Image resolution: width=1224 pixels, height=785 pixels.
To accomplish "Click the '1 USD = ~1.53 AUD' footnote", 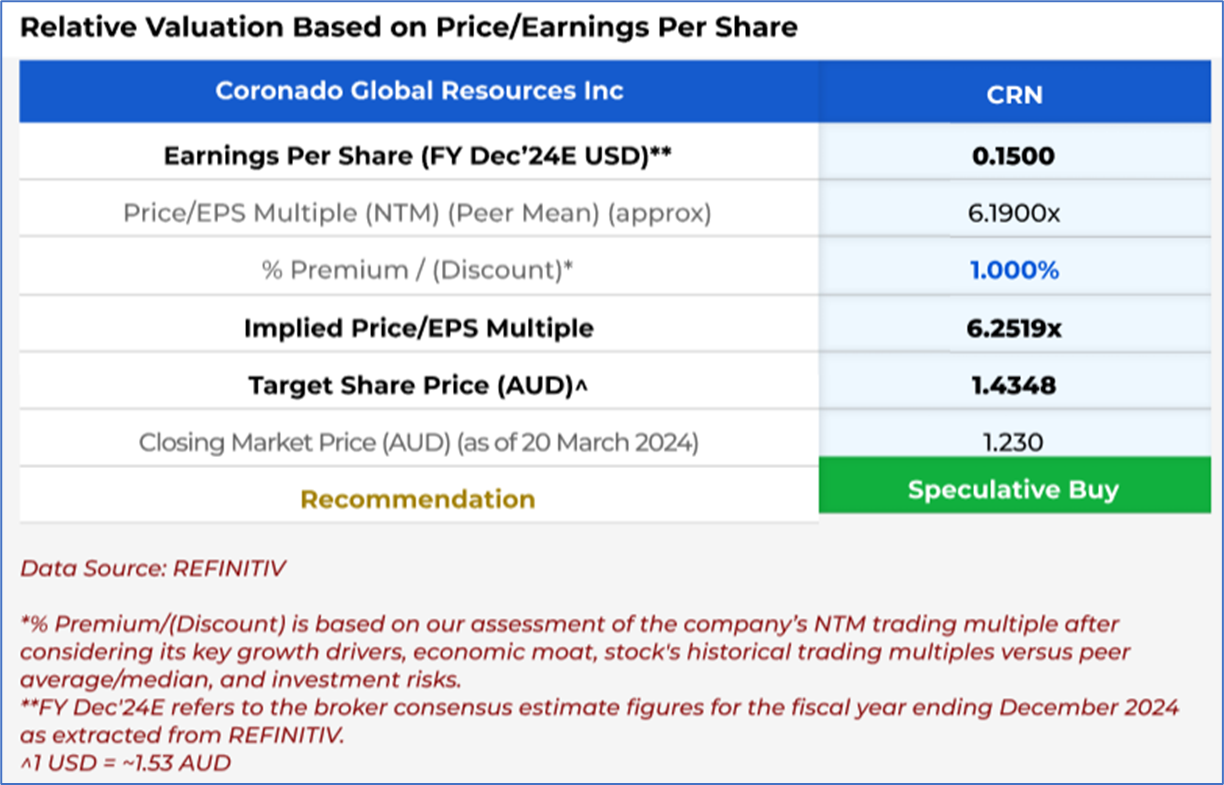I will tap(125, 763).
